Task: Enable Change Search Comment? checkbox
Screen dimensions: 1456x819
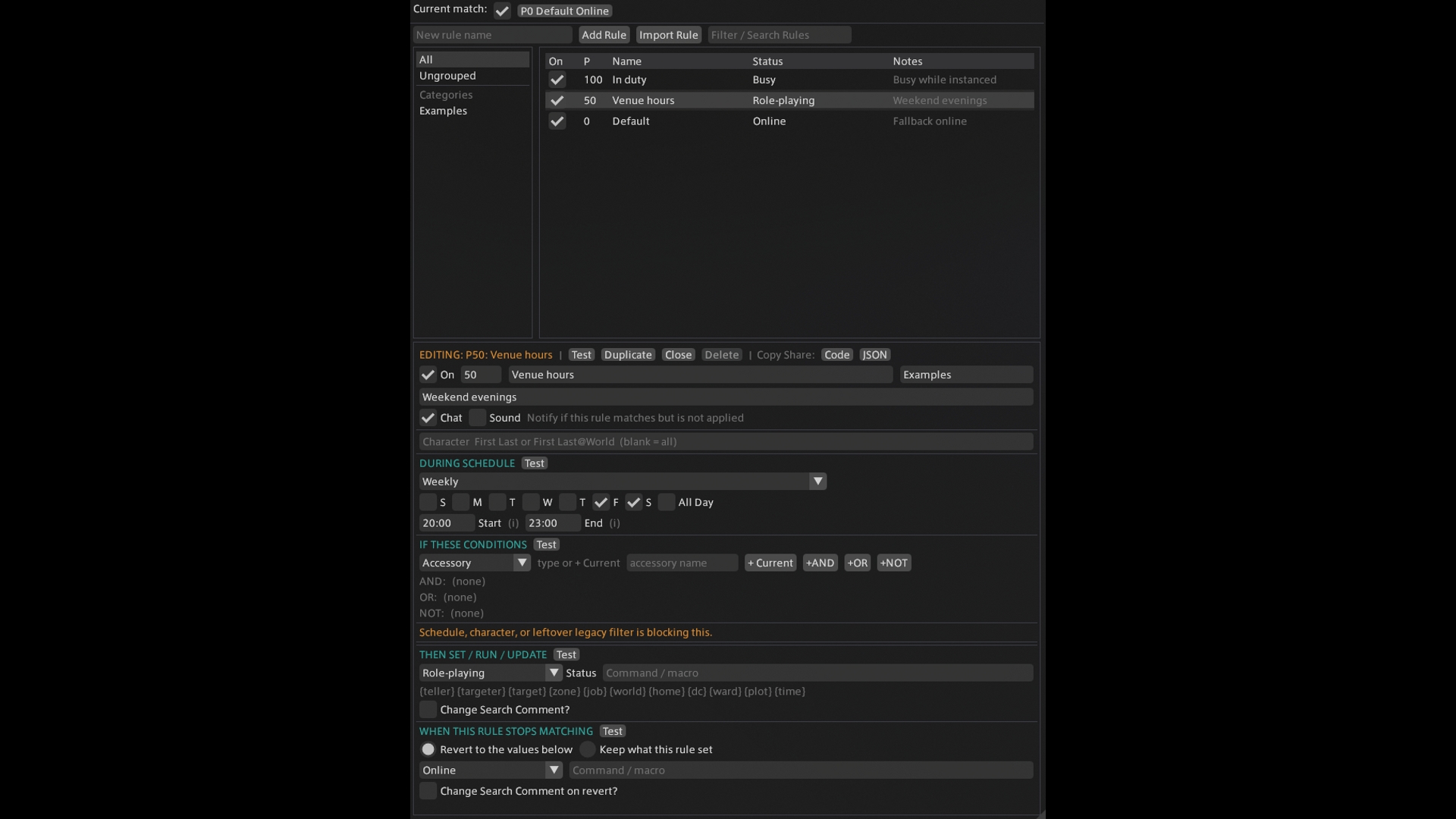Action: point(428,710)
